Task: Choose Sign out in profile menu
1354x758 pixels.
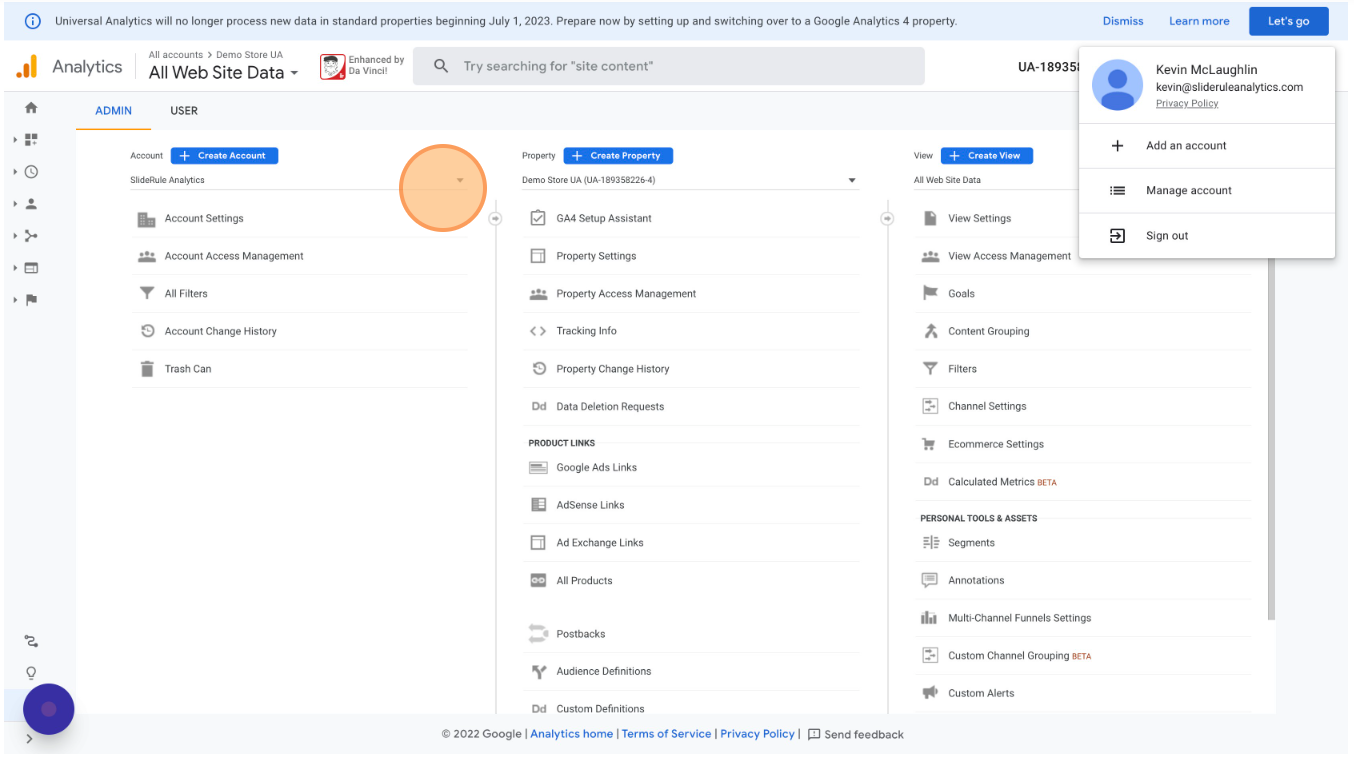Action: (1207, 236)
